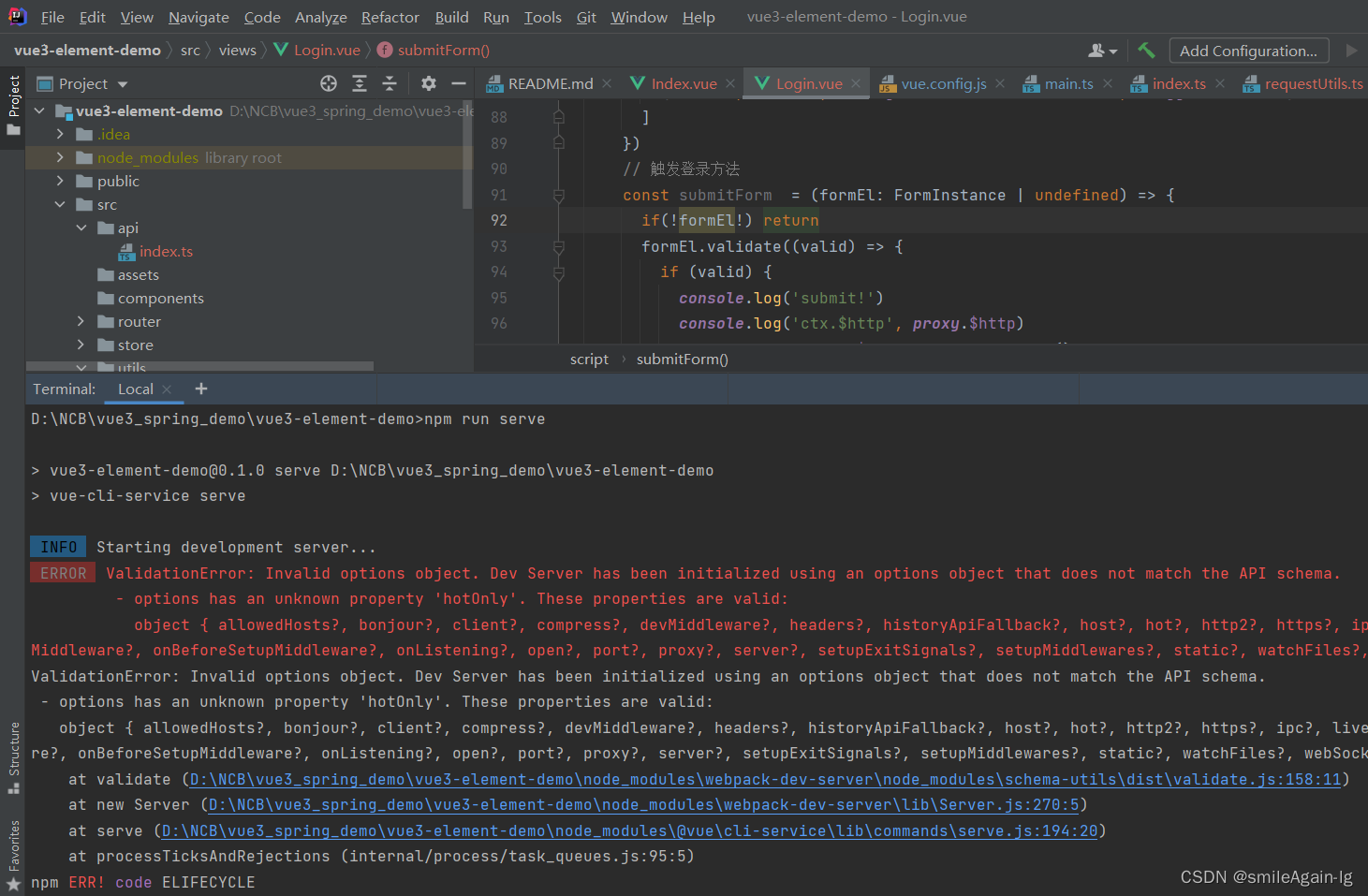This screenshot has width=1368, height=896.
Task: Select Opened File with the crosshair locate icon
Action: tap(328, 83)
